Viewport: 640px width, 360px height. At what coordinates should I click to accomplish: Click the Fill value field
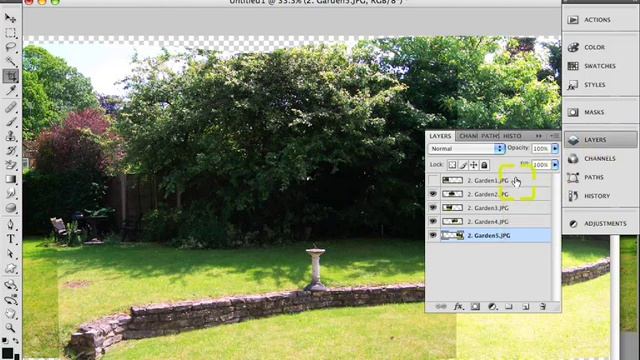(541, 165)
